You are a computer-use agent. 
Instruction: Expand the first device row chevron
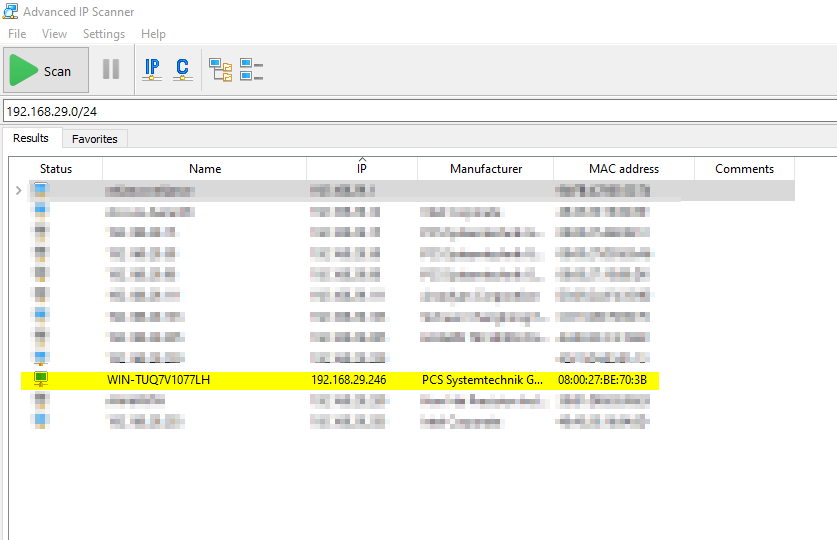click(19, 190)
